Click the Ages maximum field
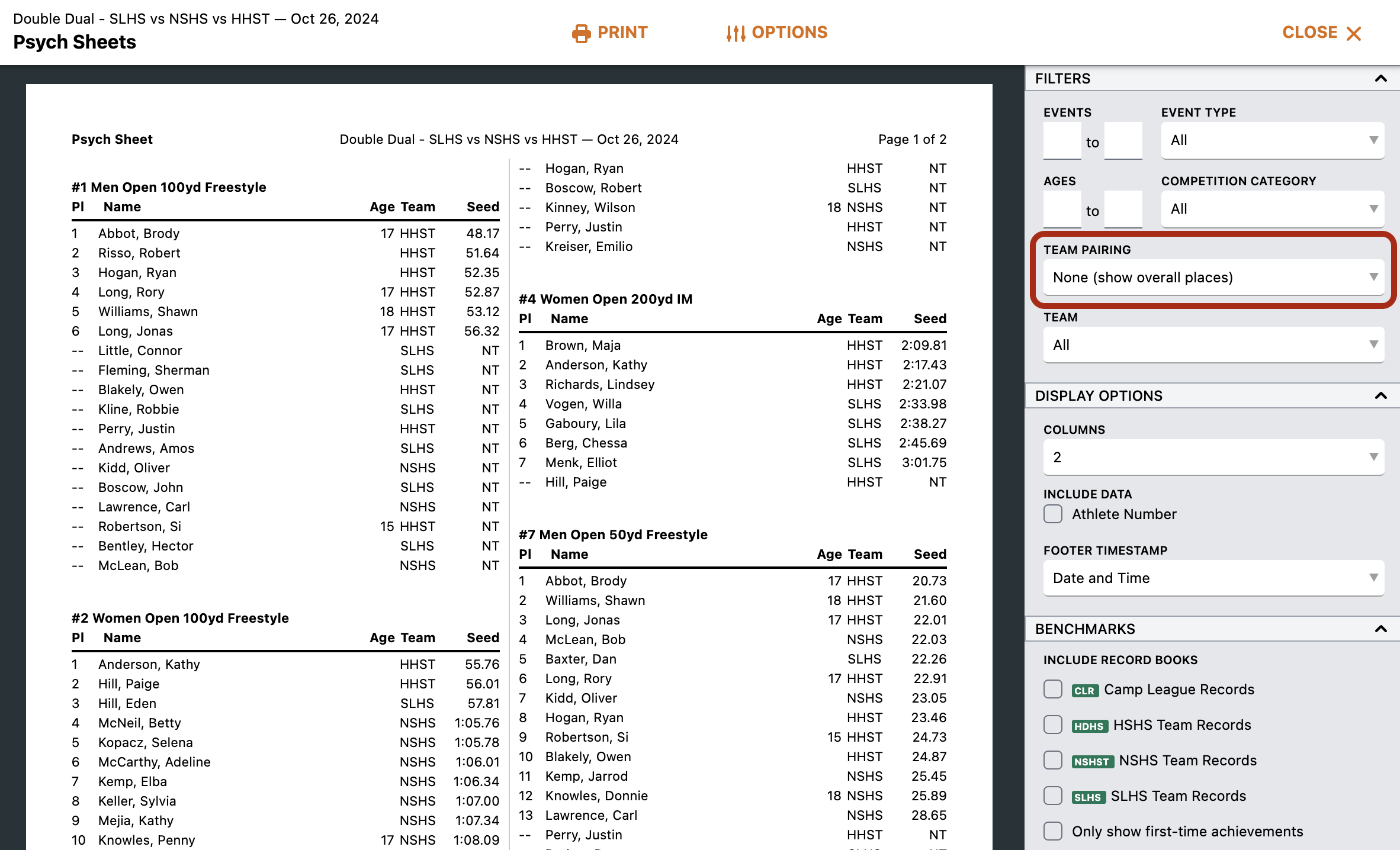 1123,210
